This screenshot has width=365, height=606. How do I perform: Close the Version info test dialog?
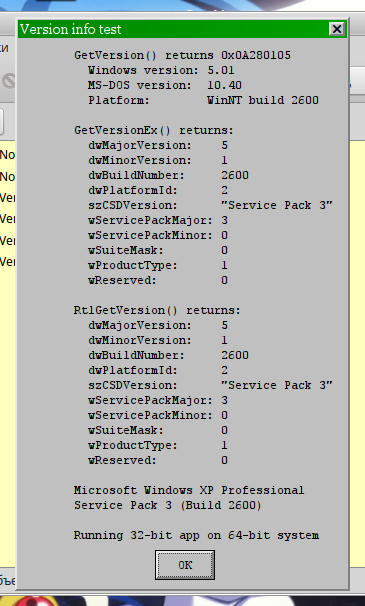tap(337, 29)
